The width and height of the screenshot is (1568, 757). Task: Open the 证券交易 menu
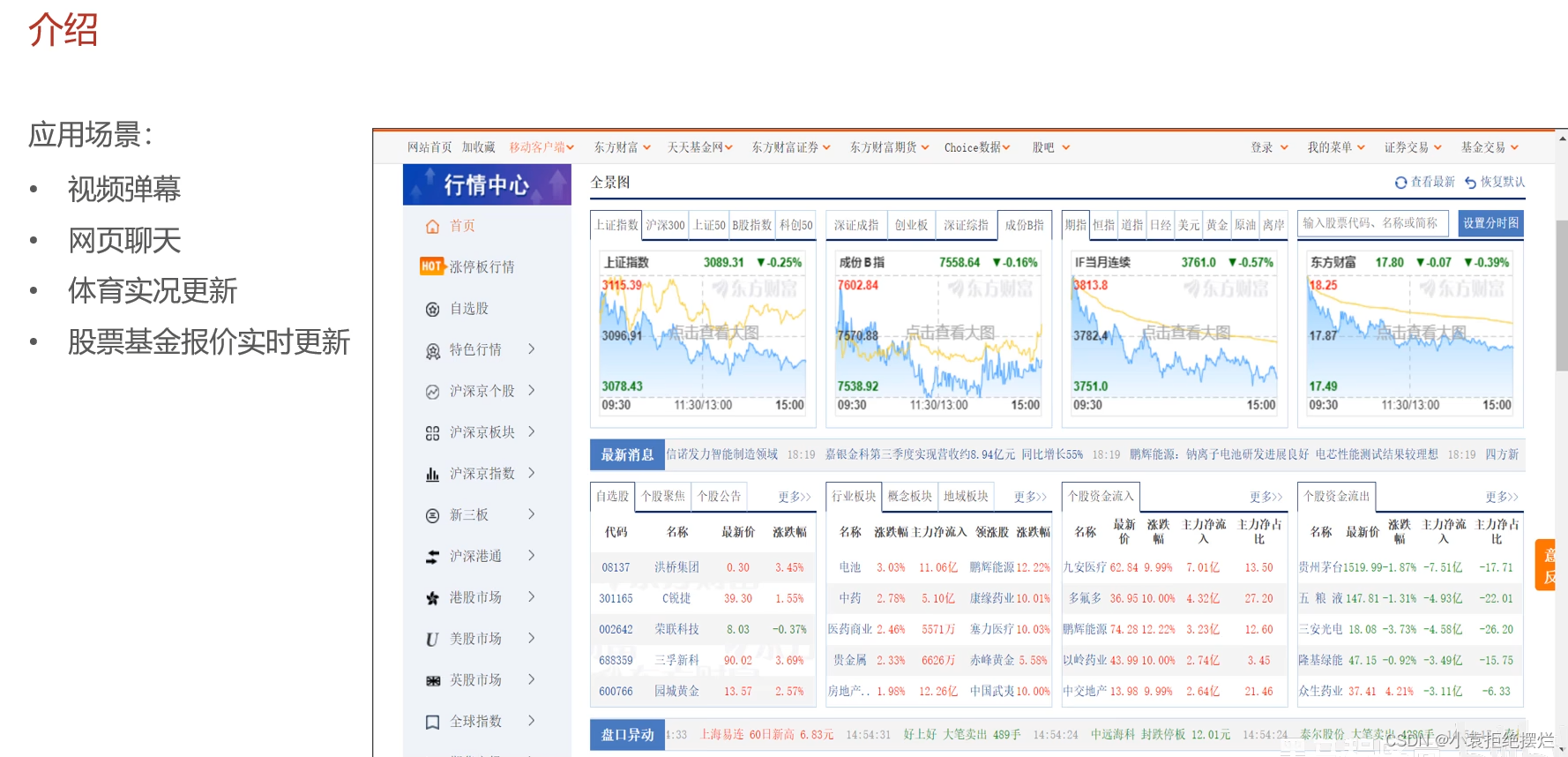1413,147
